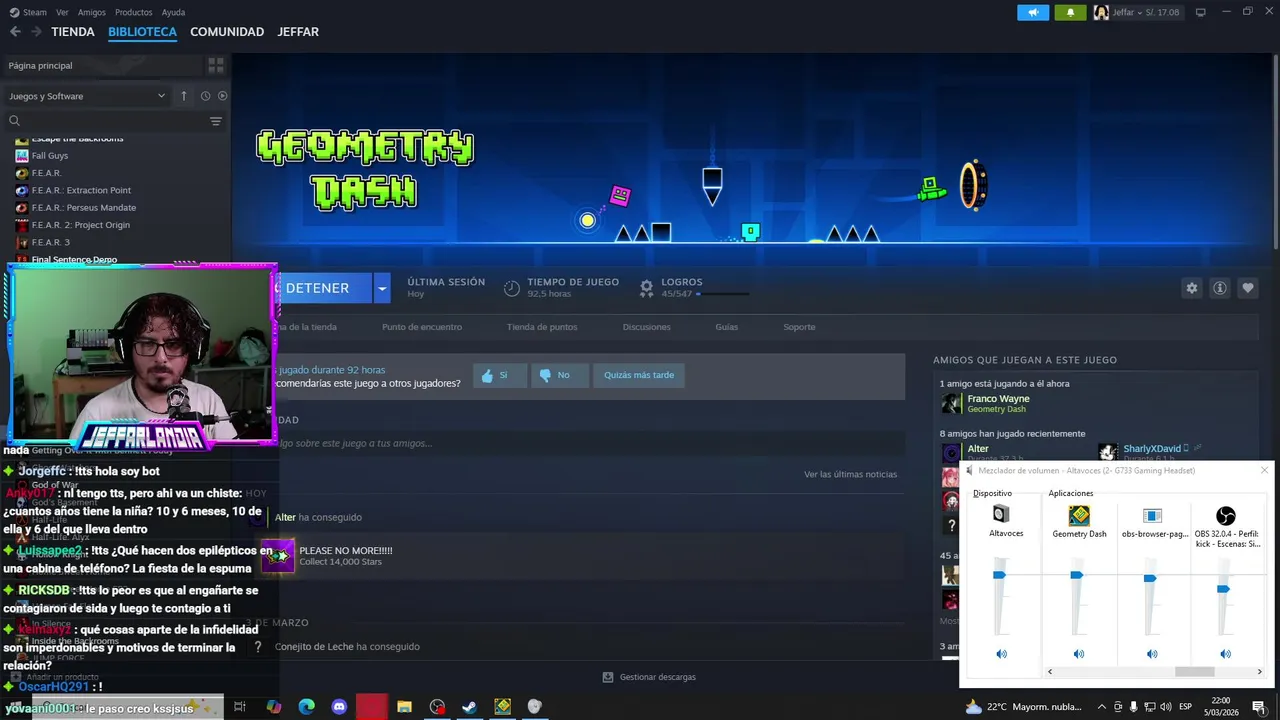Open Jeffar account wallet dropdown
This screenshot has width=1280, height=720.
click(1146, 12)
